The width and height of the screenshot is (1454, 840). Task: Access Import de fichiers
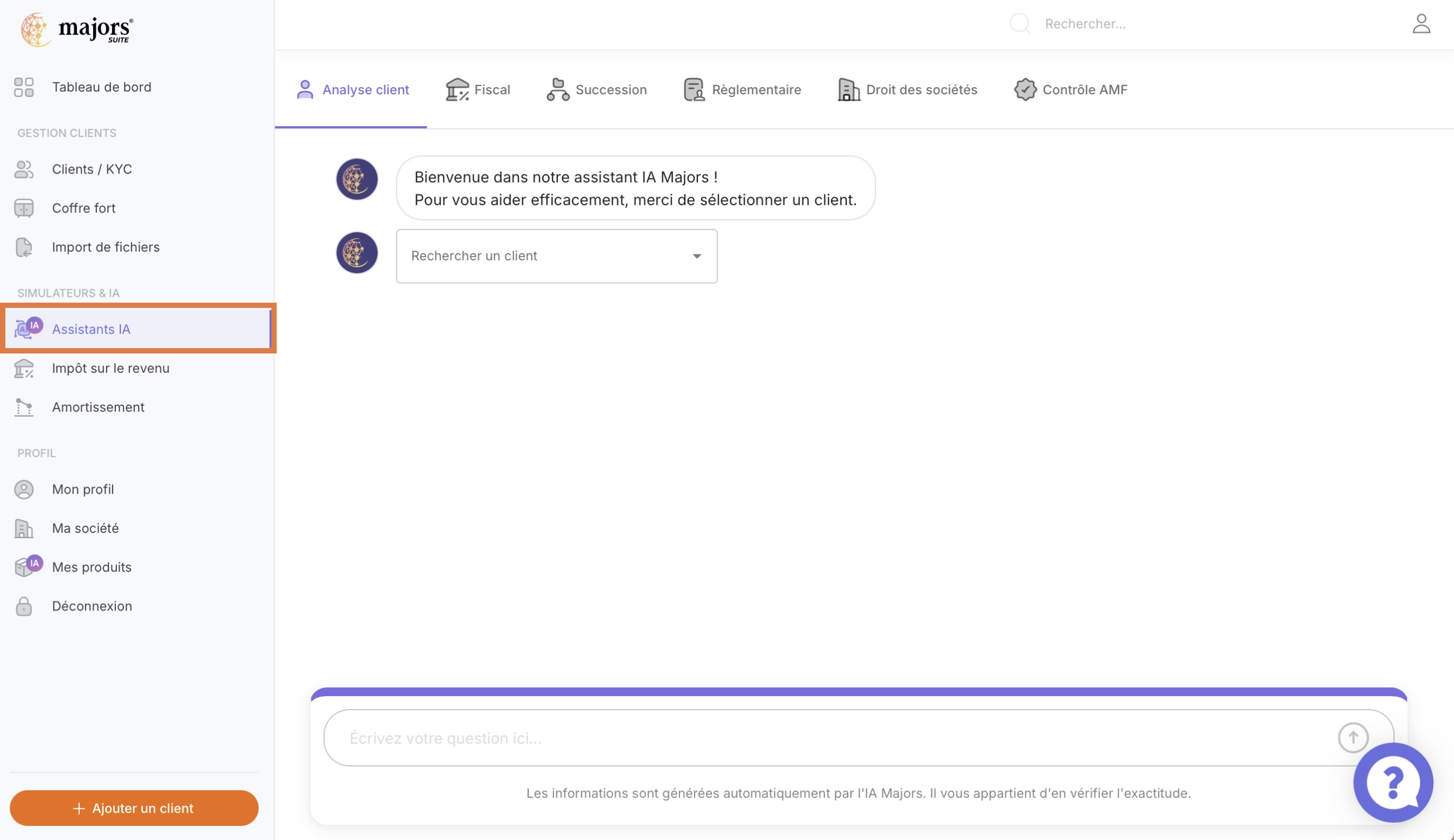pos(106,247)
